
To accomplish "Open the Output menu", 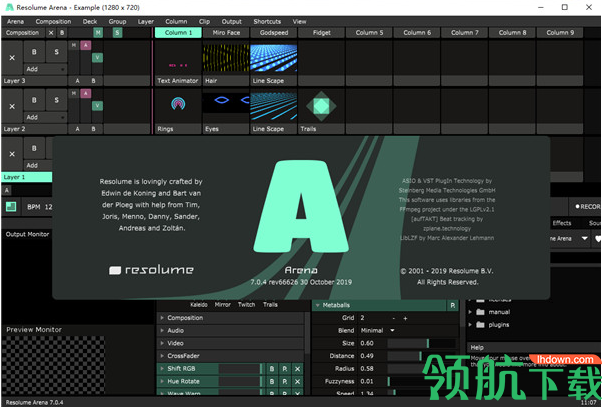I will point(232,22).
